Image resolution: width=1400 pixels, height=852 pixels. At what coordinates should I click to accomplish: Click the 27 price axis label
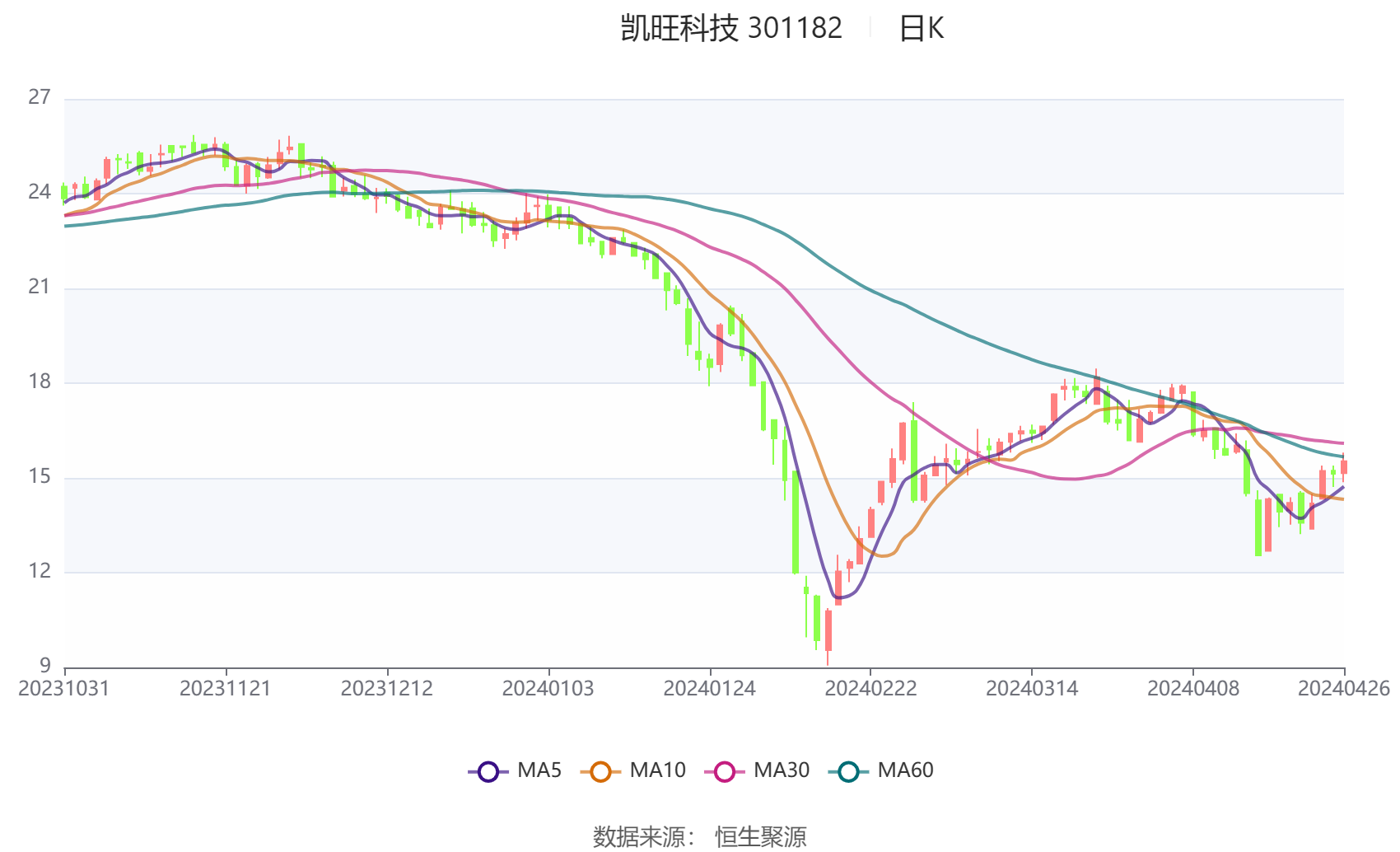click(40, 97)
